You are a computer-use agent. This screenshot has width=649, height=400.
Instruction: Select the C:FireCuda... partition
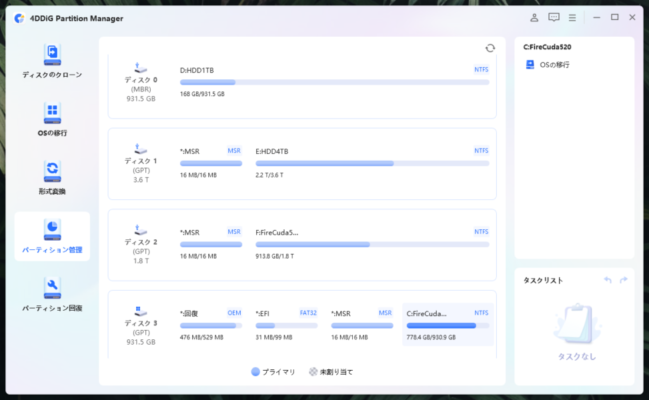coord(448,325)
